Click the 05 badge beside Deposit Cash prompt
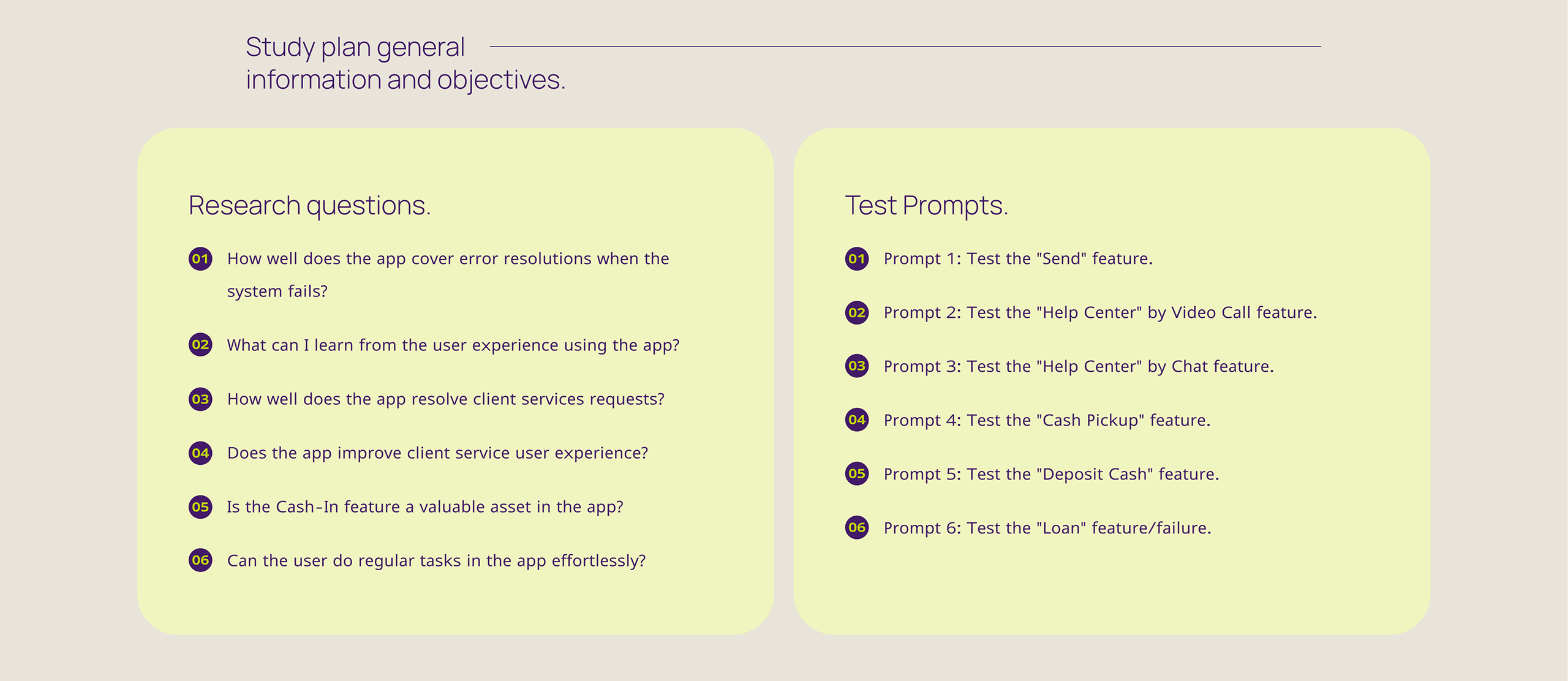Image resolution: width=1568 pixels, height=681 pixels. (857, 474)
